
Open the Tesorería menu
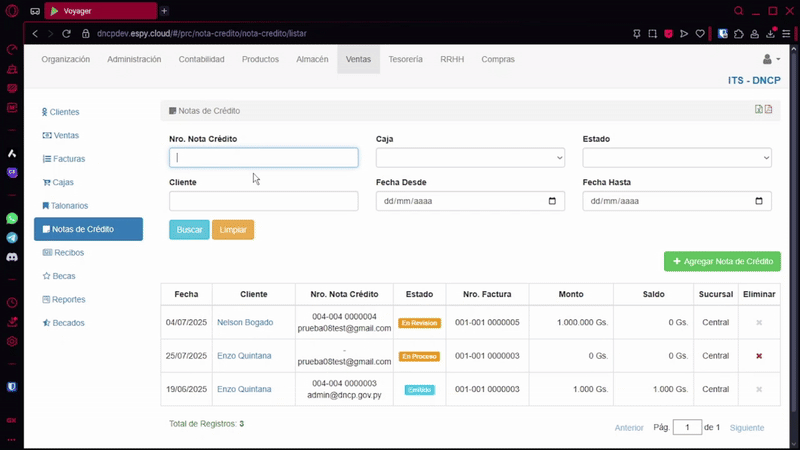(405, 60)
